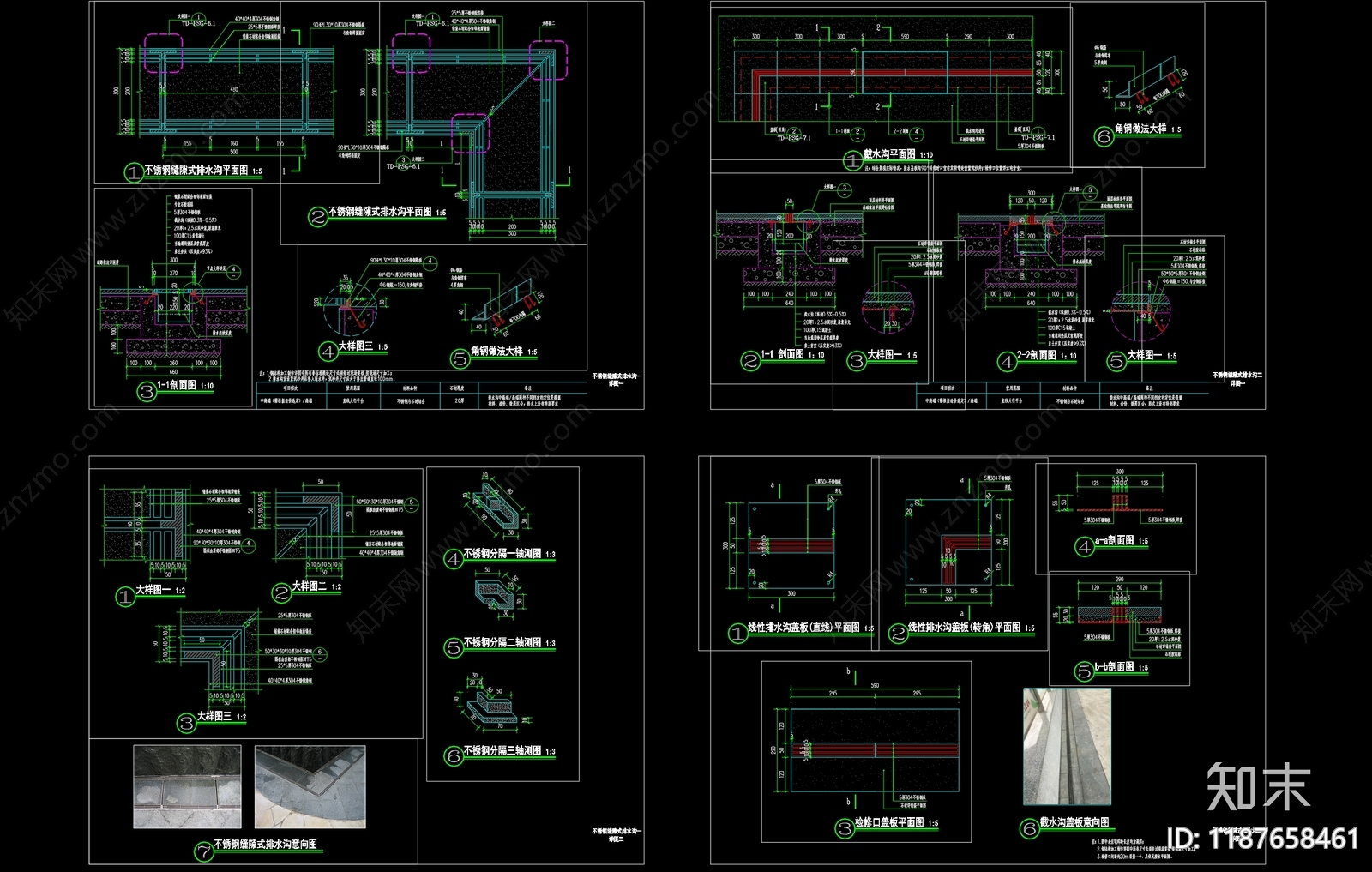This screenshot has height=872, width=1372.
Task: Open the corner slot drain photo
Action: [x=310, y=786]
